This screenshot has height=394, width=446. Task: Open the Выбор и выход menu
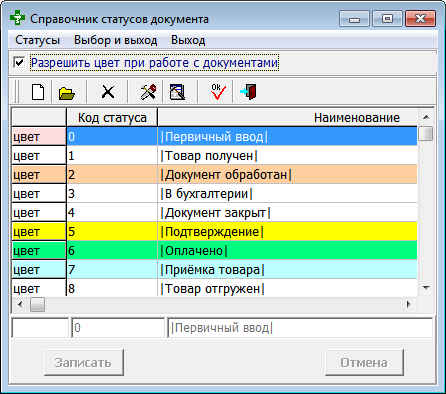click(115, 40)
